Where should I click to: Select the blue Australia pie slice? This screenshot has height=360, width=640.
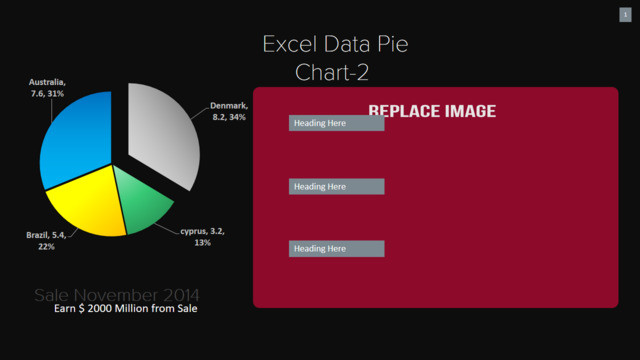pos(78,141)
